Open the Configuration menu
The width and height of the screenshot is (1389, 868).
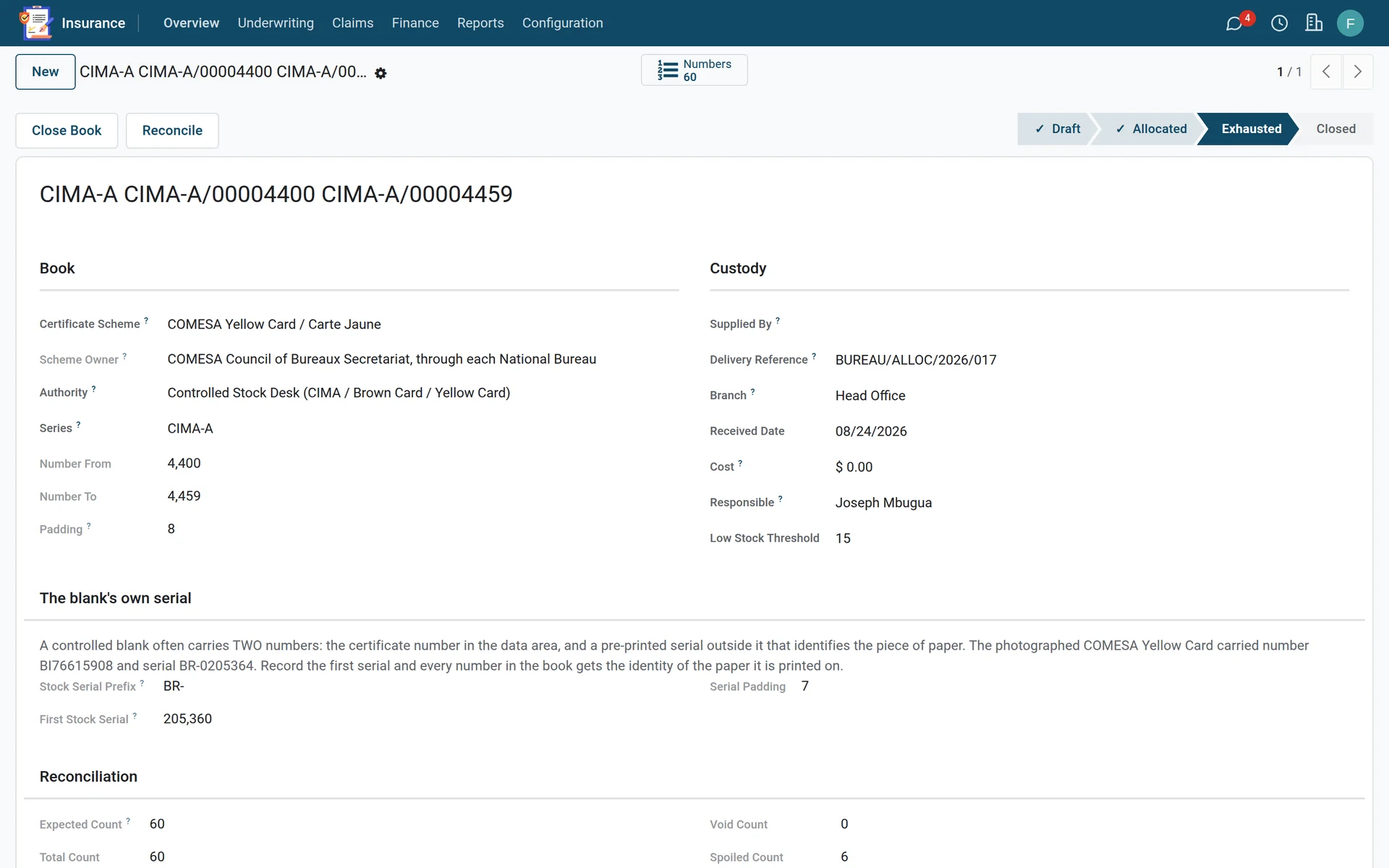coord(563,23)
